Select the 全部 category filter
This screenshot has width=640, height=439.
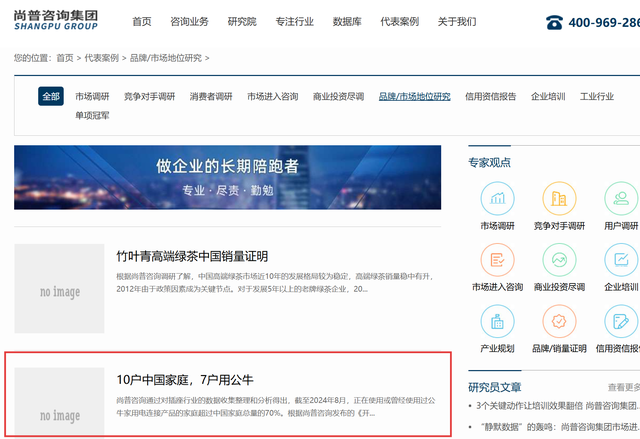pyautogui.click(x=51, y=96)
